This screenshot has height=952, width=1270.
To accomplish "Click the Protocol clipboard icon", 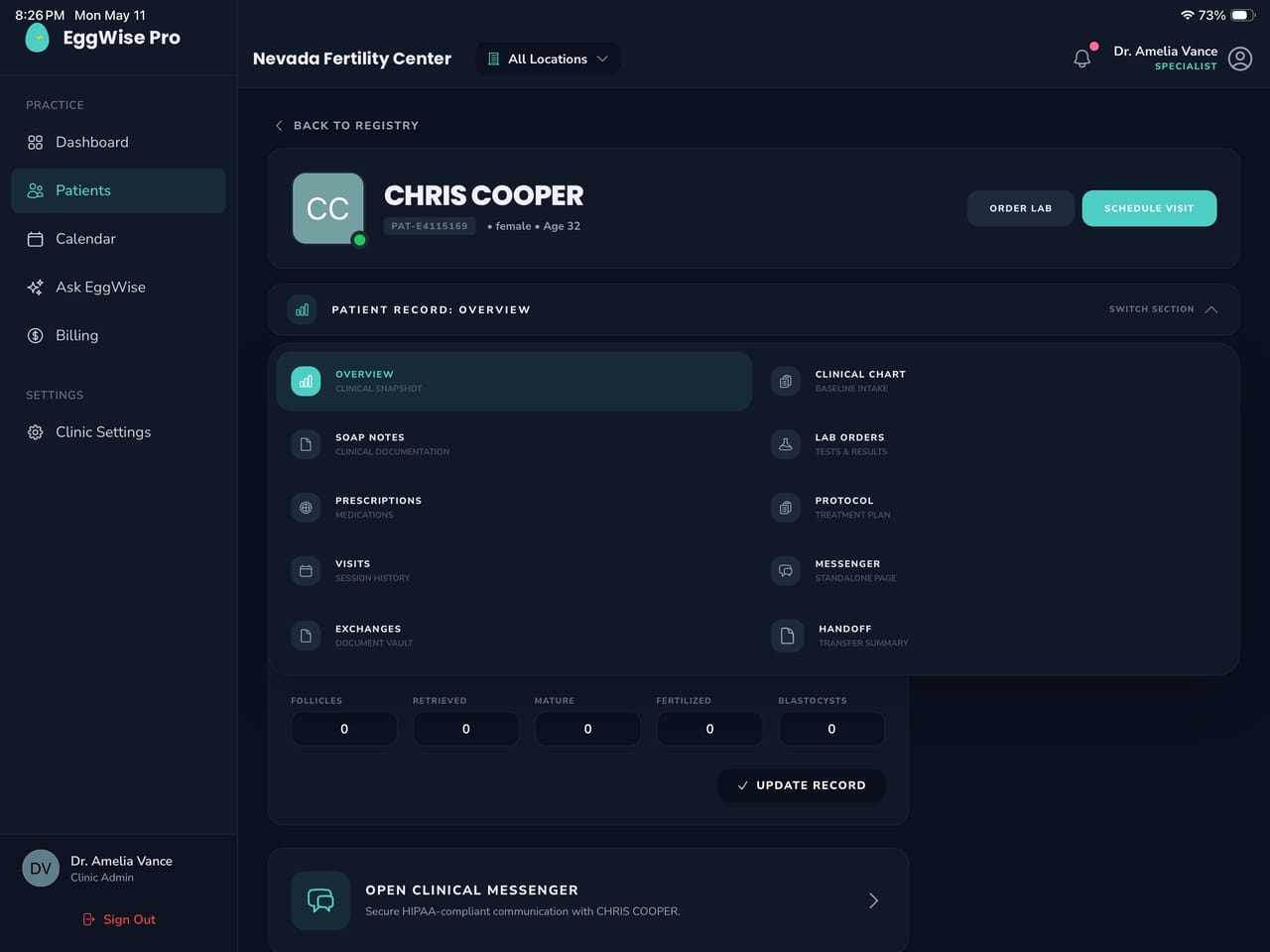I will 786,508.
